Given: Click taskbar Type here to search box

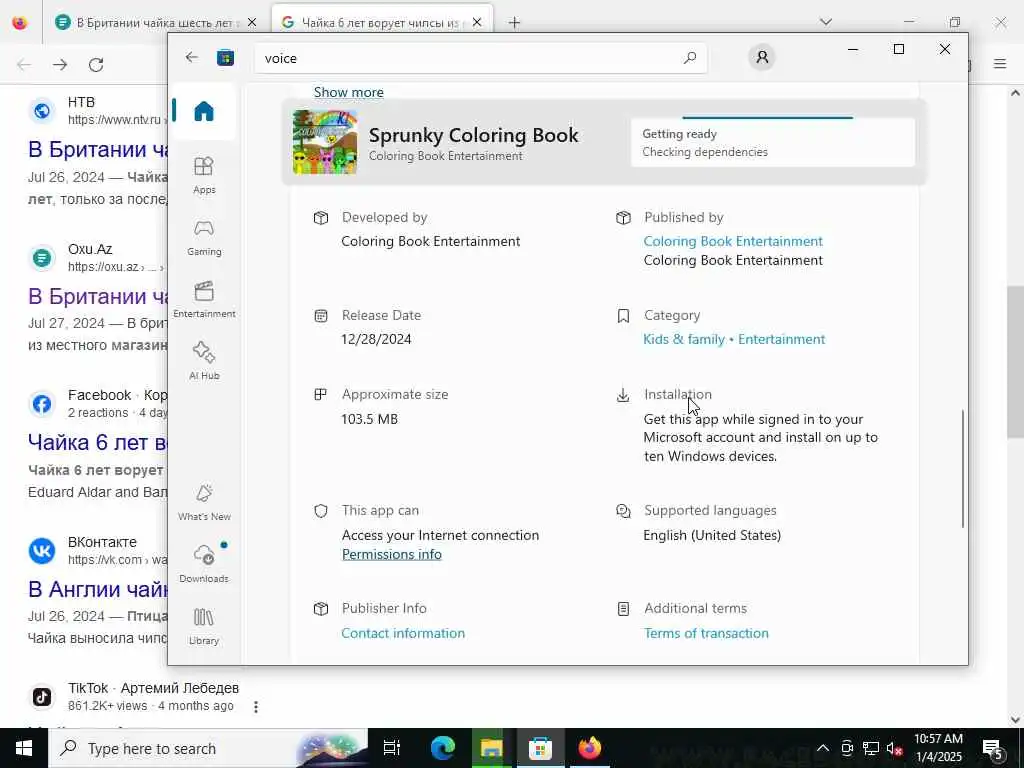Looking at the screenshot, I should point(208,748).
